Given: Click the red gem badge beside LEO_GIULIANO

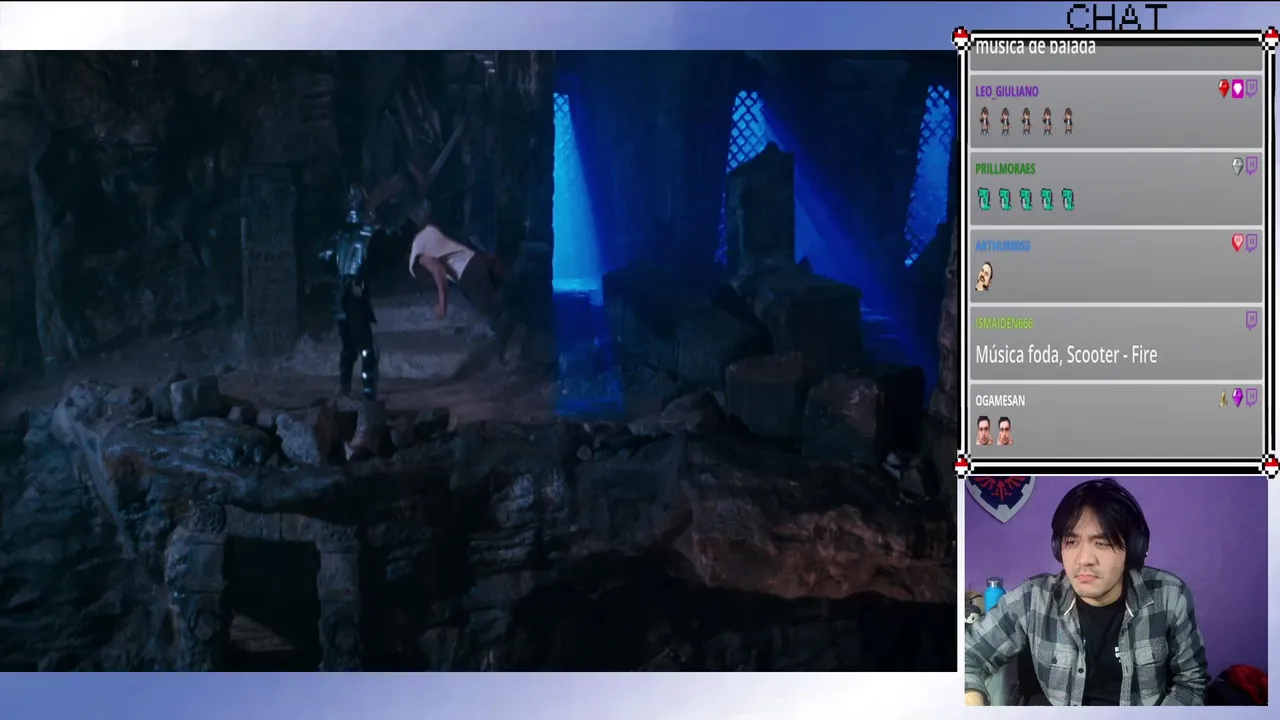Looking at the screenshot, I should click(x=1223, y=89).
